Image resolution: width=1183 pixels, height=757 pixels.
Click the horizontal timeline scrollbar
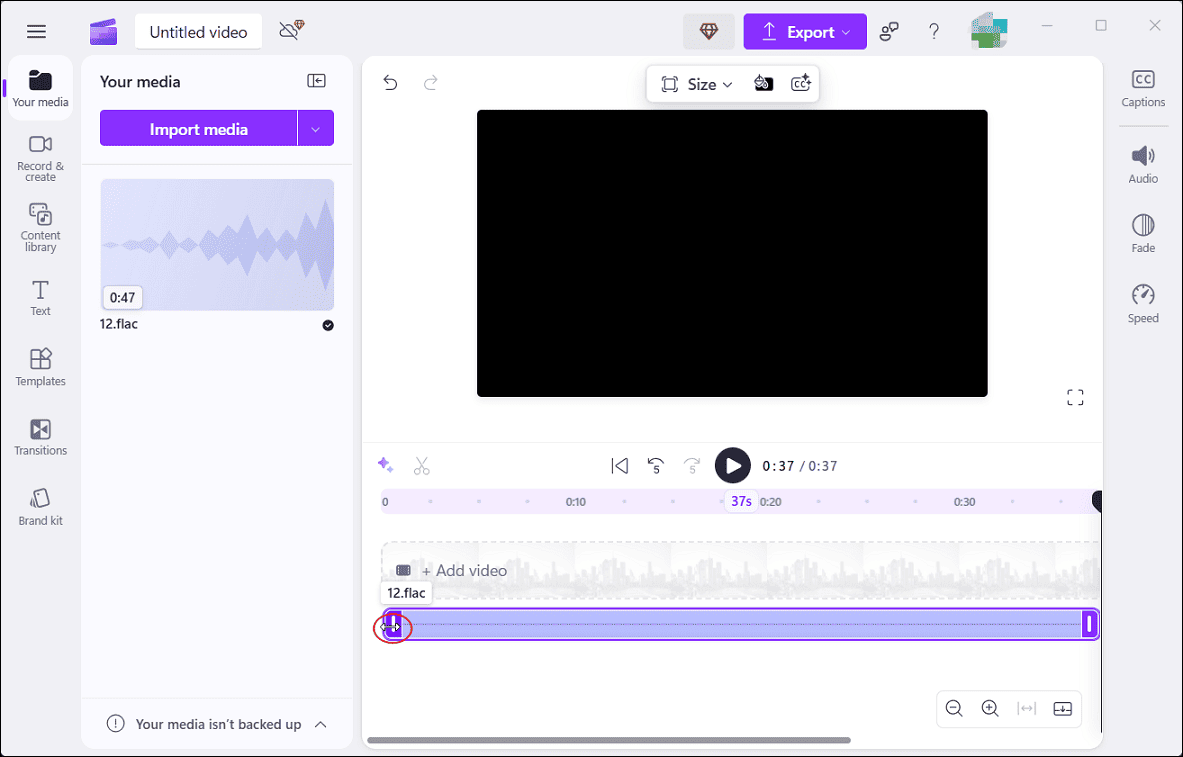coord(609,740)
